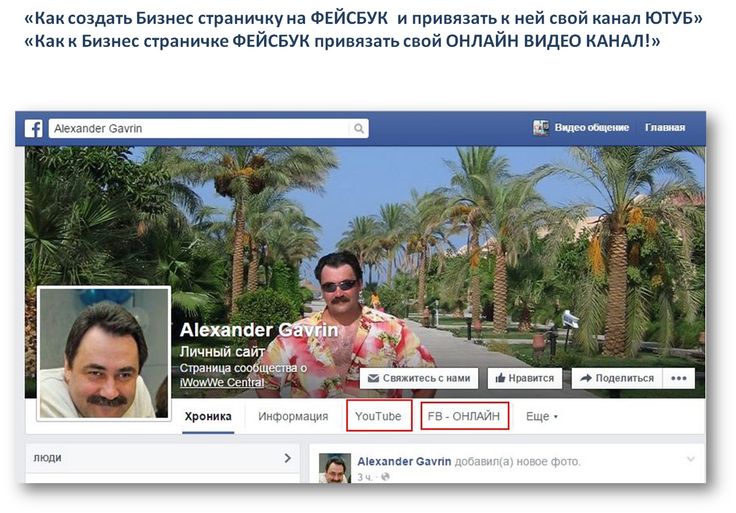The width and height of the screenshot is (736, 513).
Task: Open the three-dots more options button
Action: 679,378
